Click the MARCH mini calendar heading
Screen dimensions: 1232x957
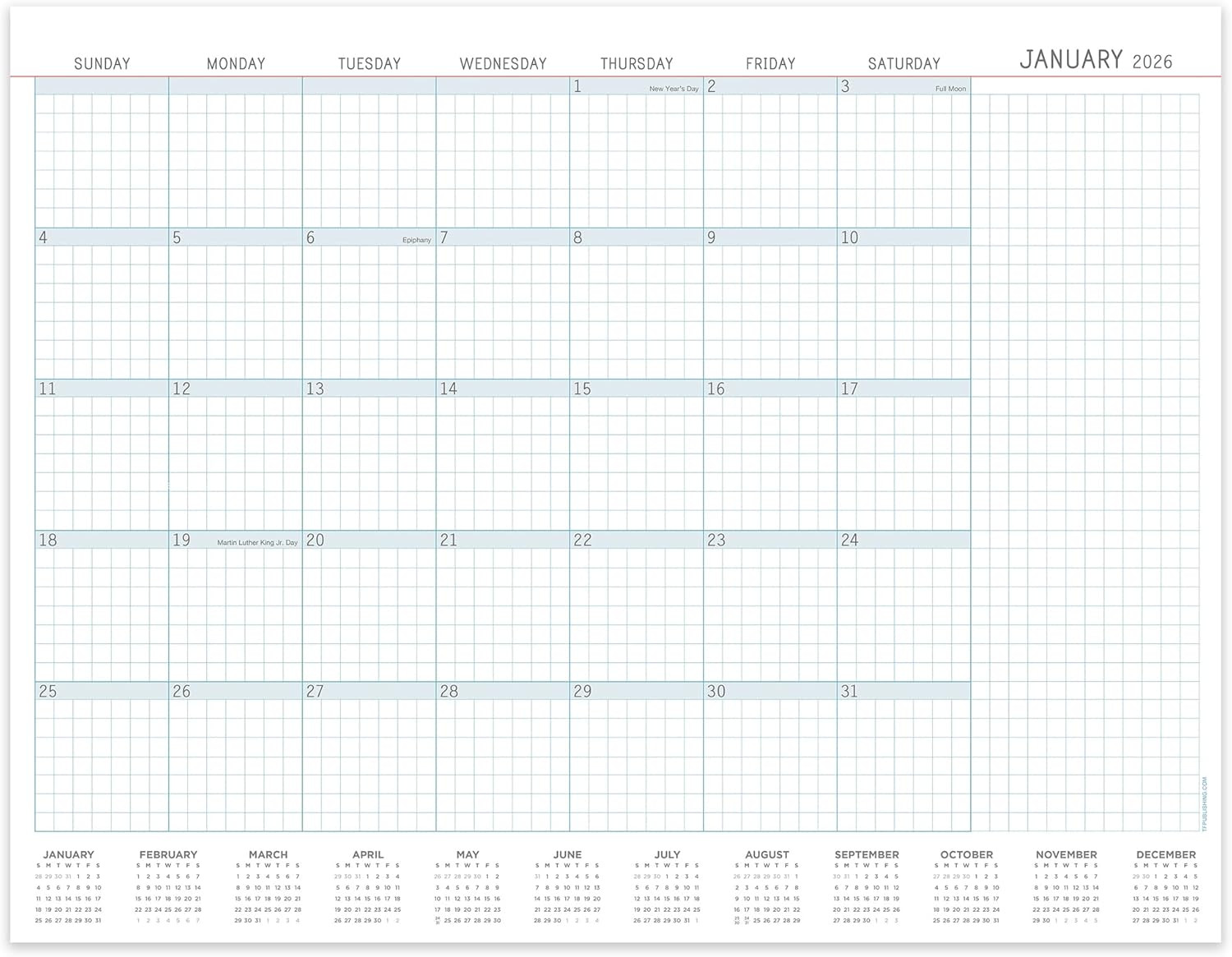click(x=268, y=854)
